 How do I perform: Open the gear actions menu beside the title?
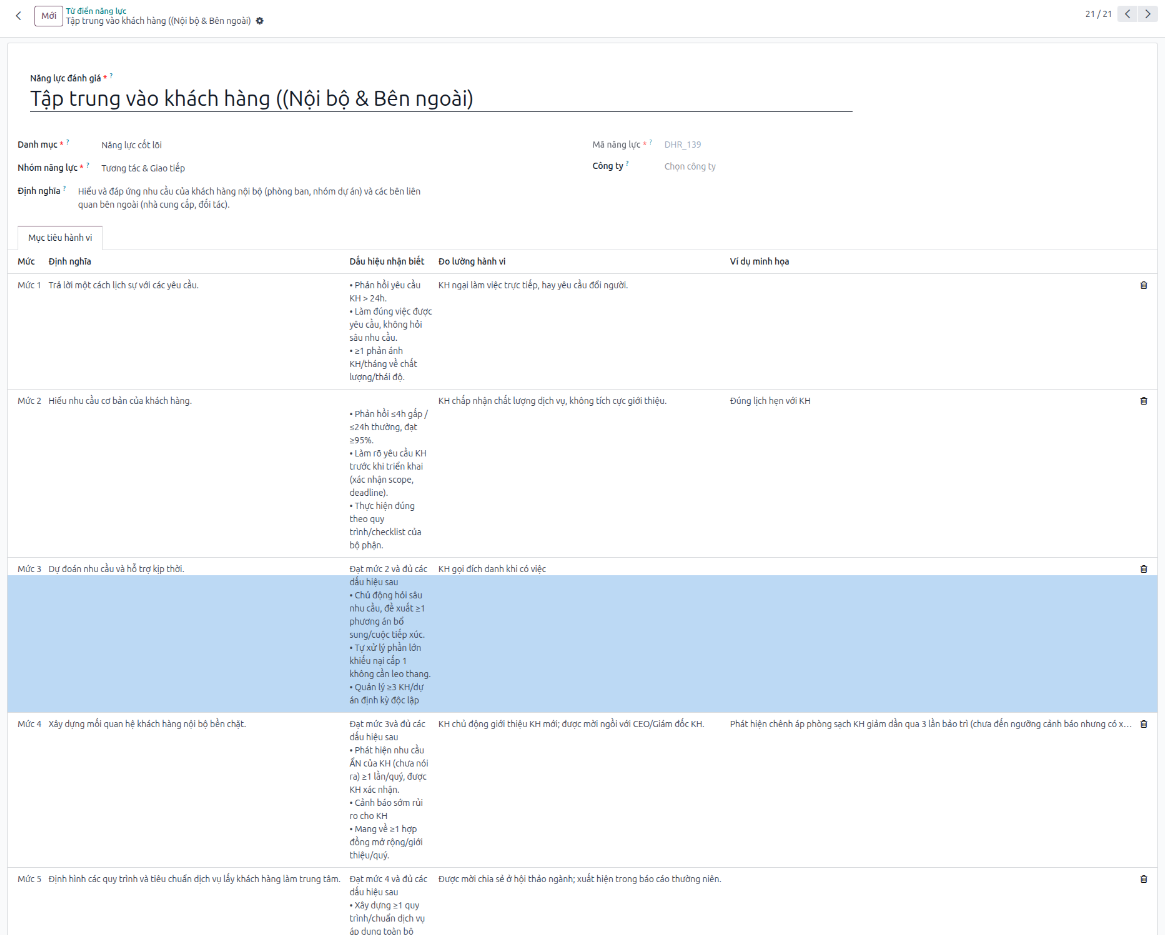coord(259,21)
